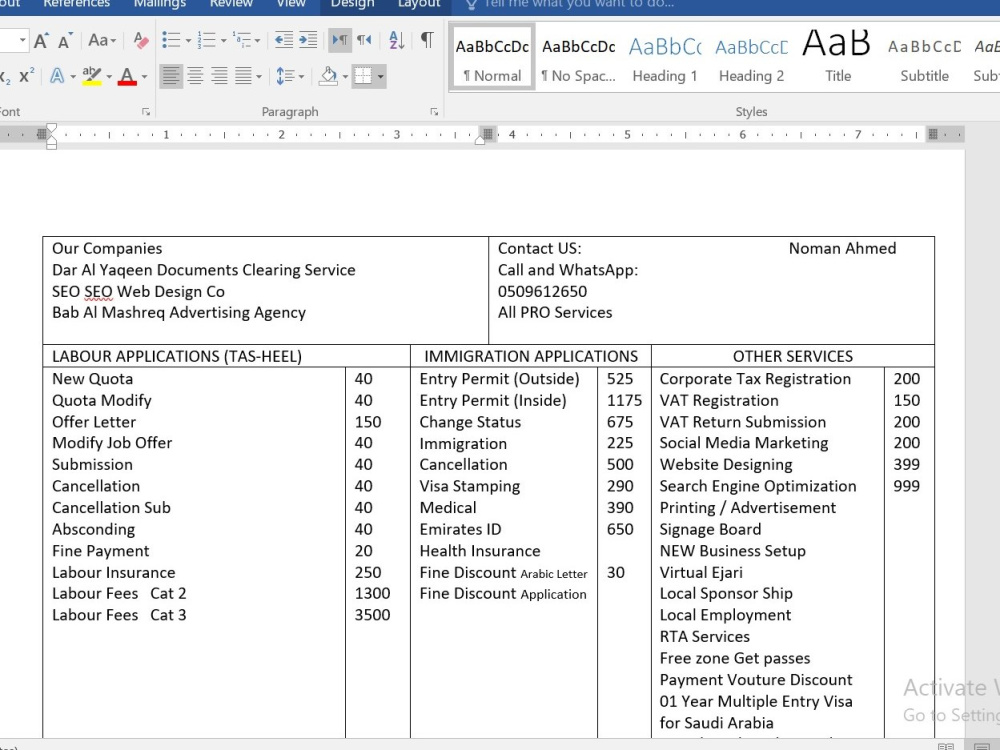Apply shading paint bucket

point(328,77)
